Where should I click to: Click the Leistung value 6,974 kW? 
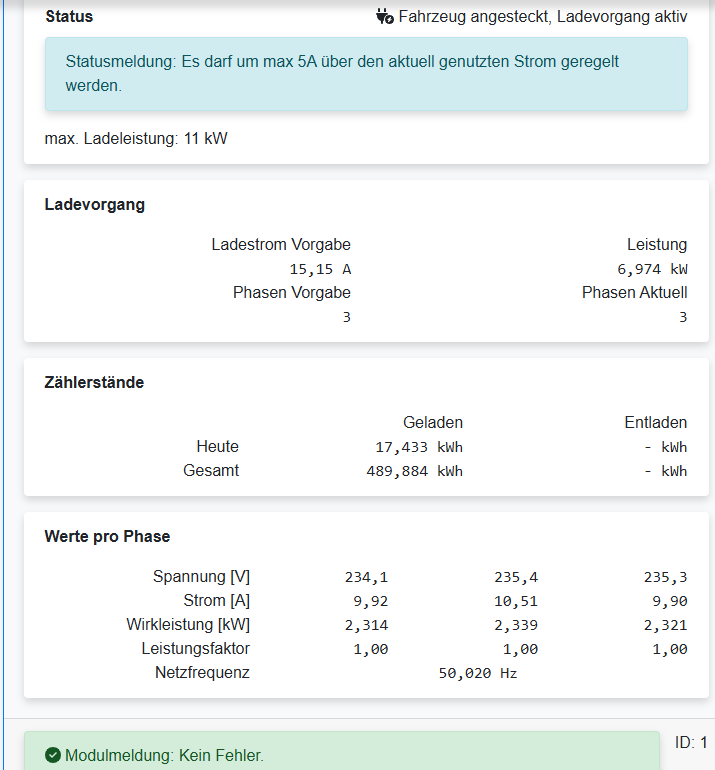tap(652, 269)
